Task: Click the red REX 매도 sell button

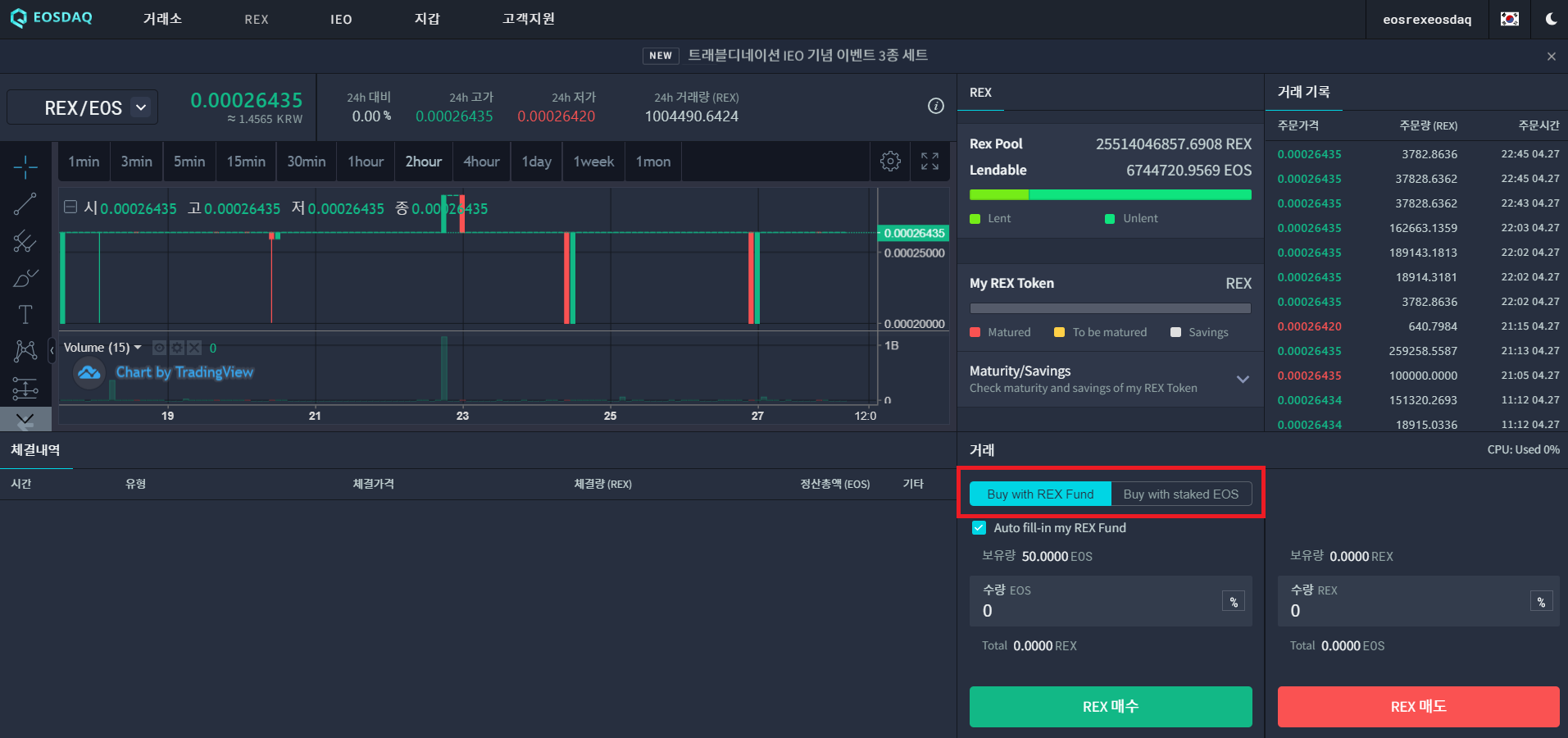Action: [x=1418, y=706]
